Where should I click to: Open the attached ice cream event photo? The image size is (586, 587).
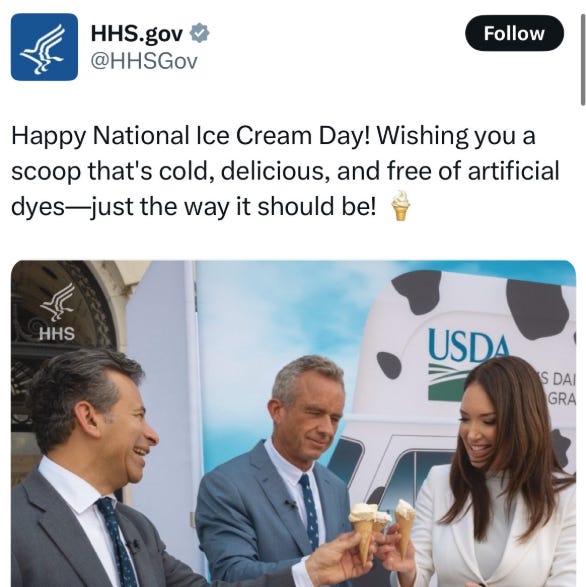pos(294,423)
